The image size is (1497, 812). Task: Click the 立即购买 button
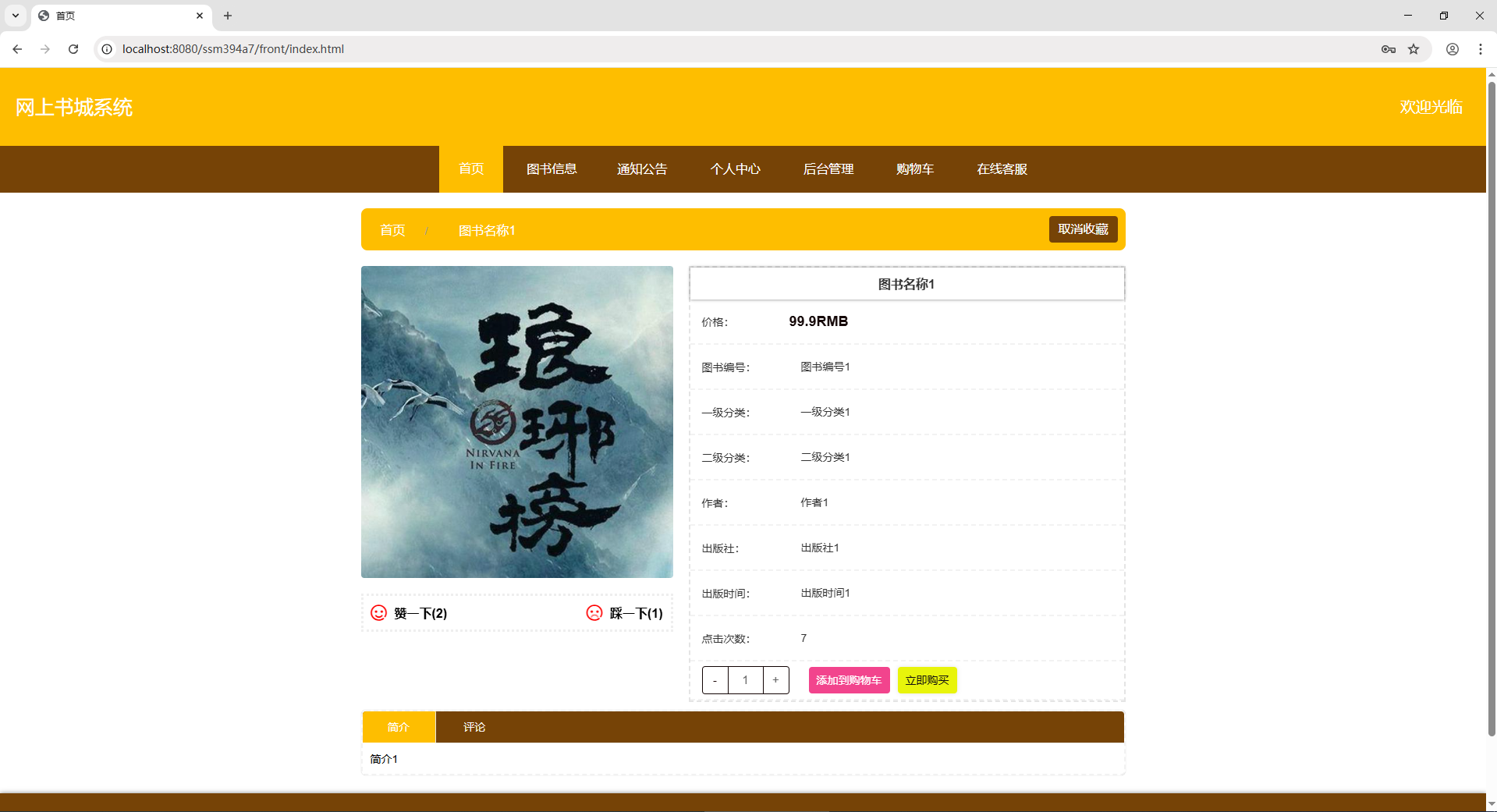tap(927, 680)
